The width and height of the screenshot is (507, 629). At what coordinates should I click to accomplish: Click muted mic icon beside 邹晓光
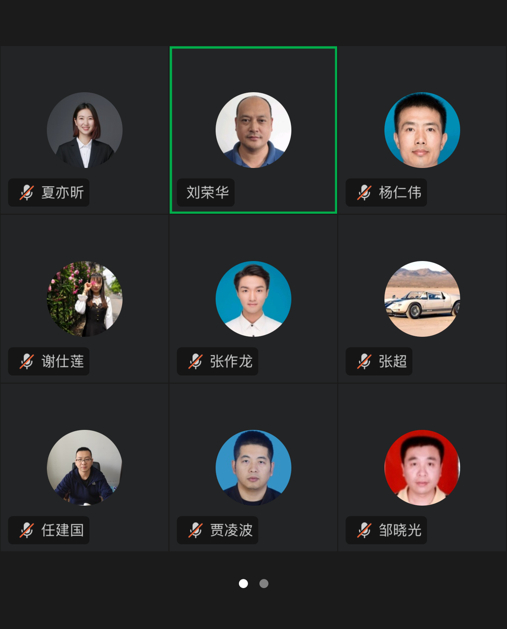pyautogui.click(x=364, y=530)
